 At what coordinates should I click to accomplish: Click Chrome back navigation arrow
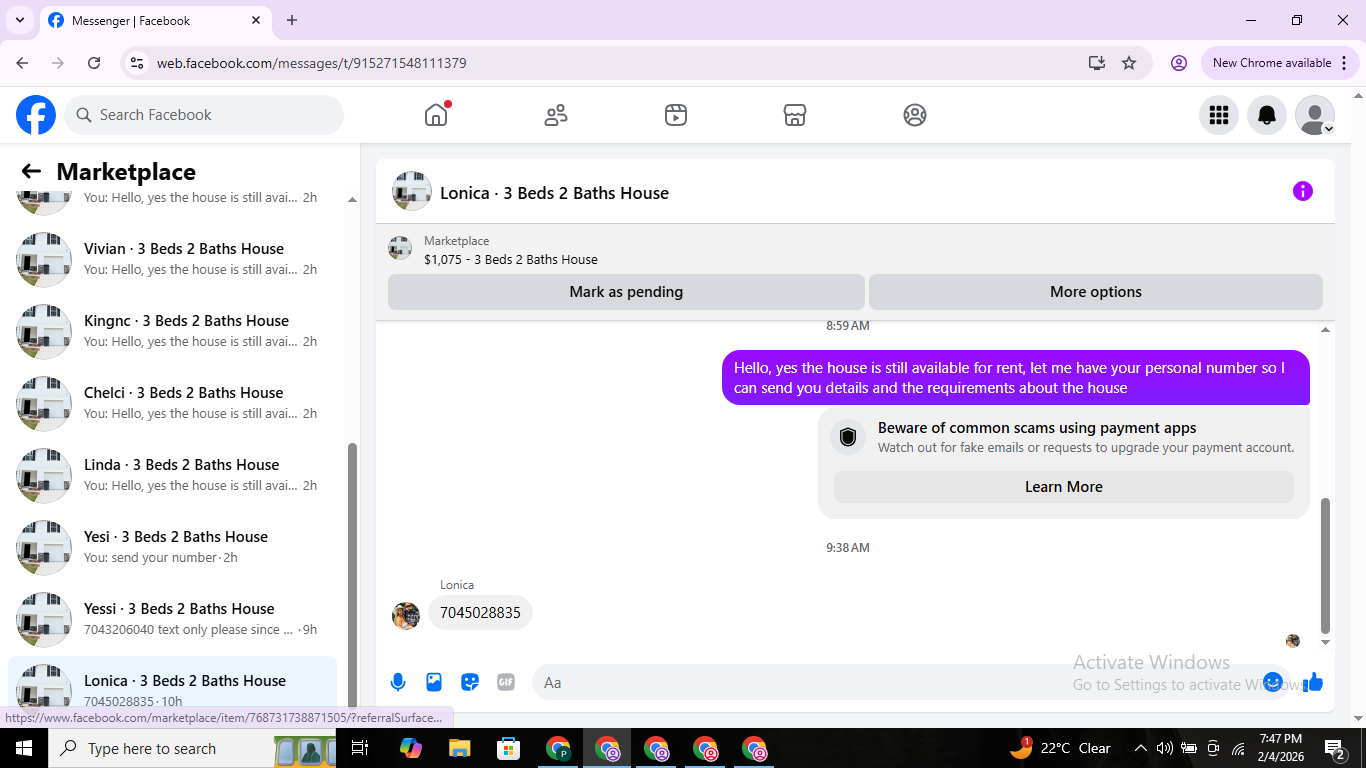pos(22,63)
